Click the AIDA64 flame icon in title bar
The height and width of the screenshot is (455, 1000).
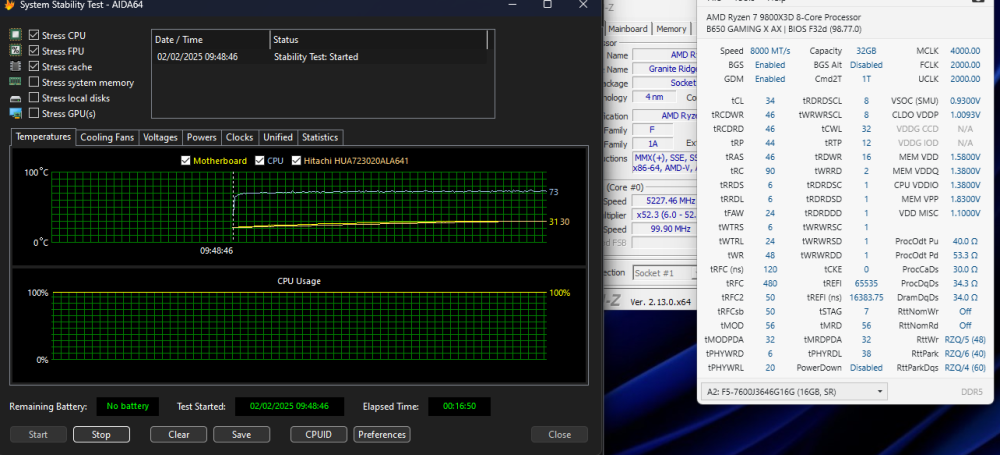tap(9, 5)
